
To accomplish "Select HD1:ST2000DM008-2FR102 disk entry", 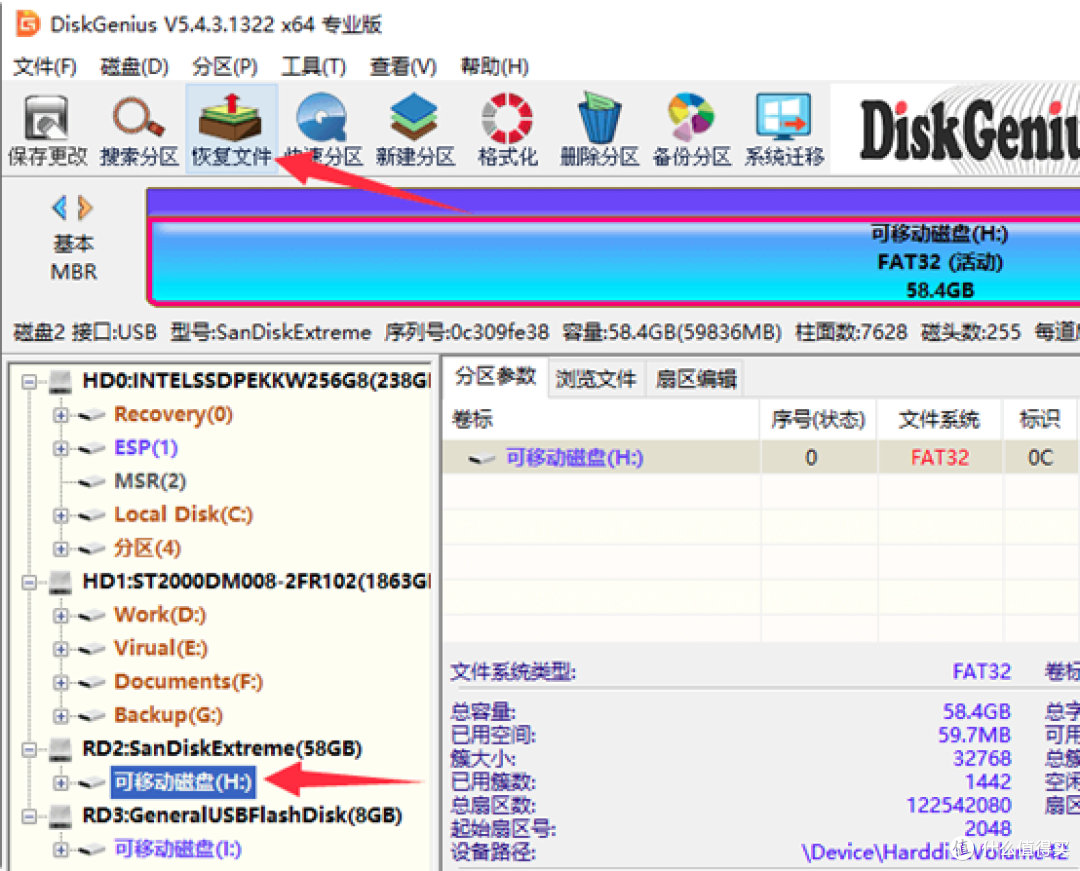I will pos(256,582).
